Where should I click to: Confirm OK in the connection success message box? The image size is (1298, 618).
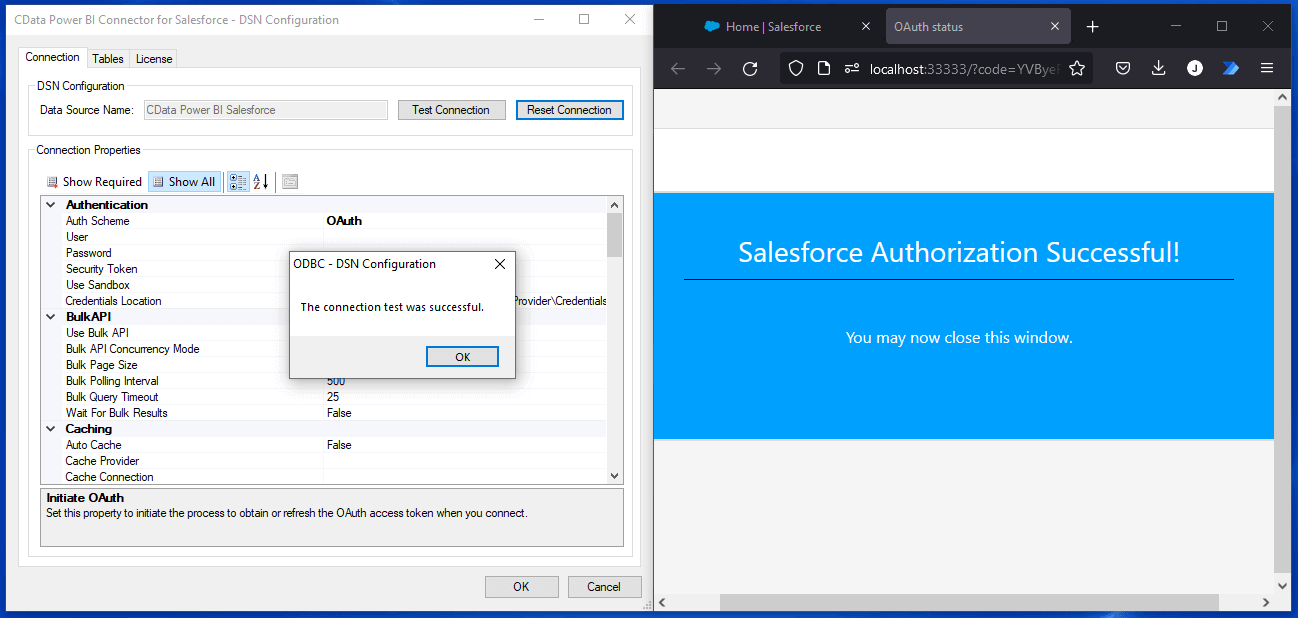click(462, 357)
